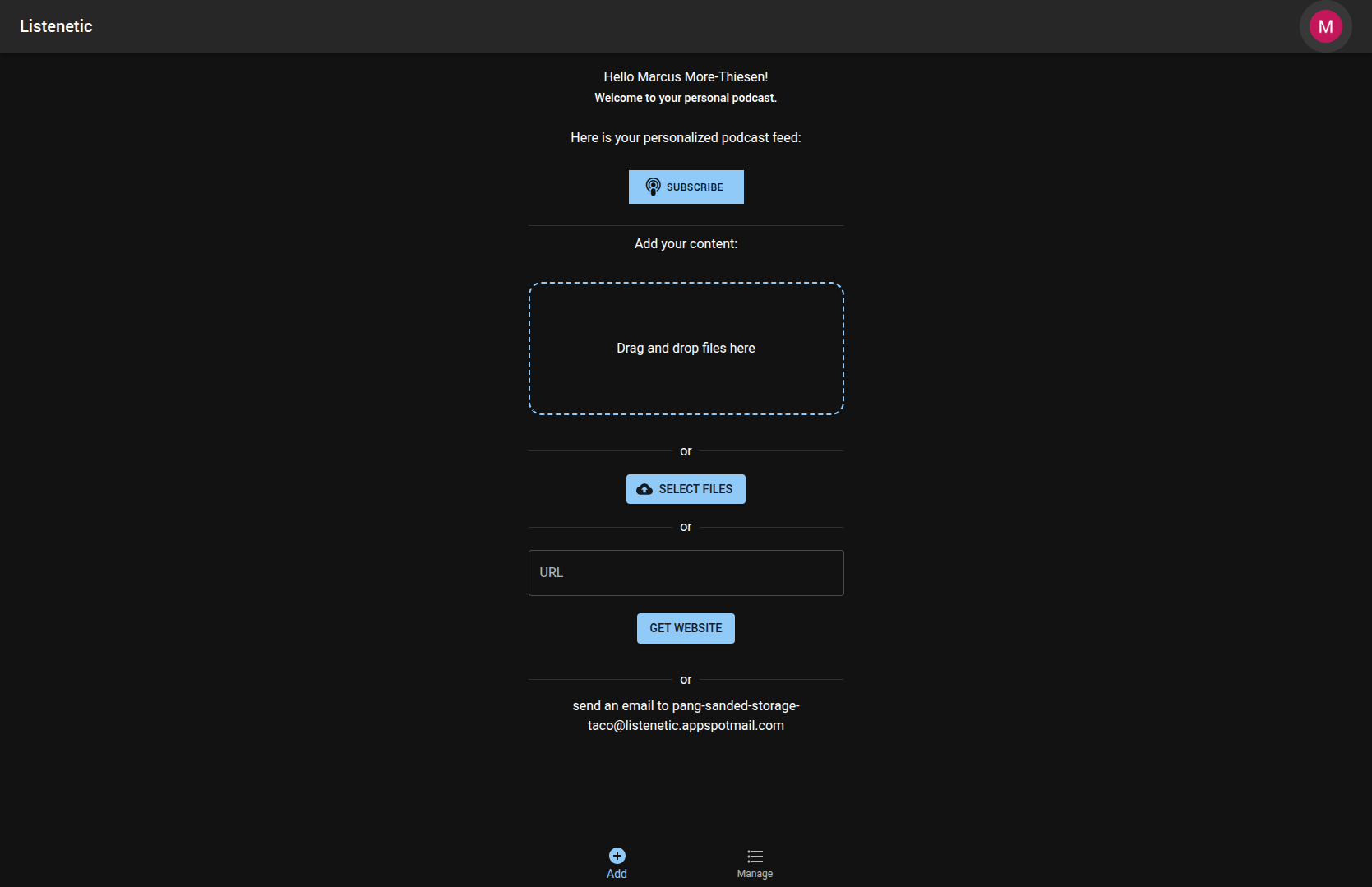Screen dimensions: 1372x887
Task: Open the user avatar menu labeled M
Action: (x=1325, y=26)
